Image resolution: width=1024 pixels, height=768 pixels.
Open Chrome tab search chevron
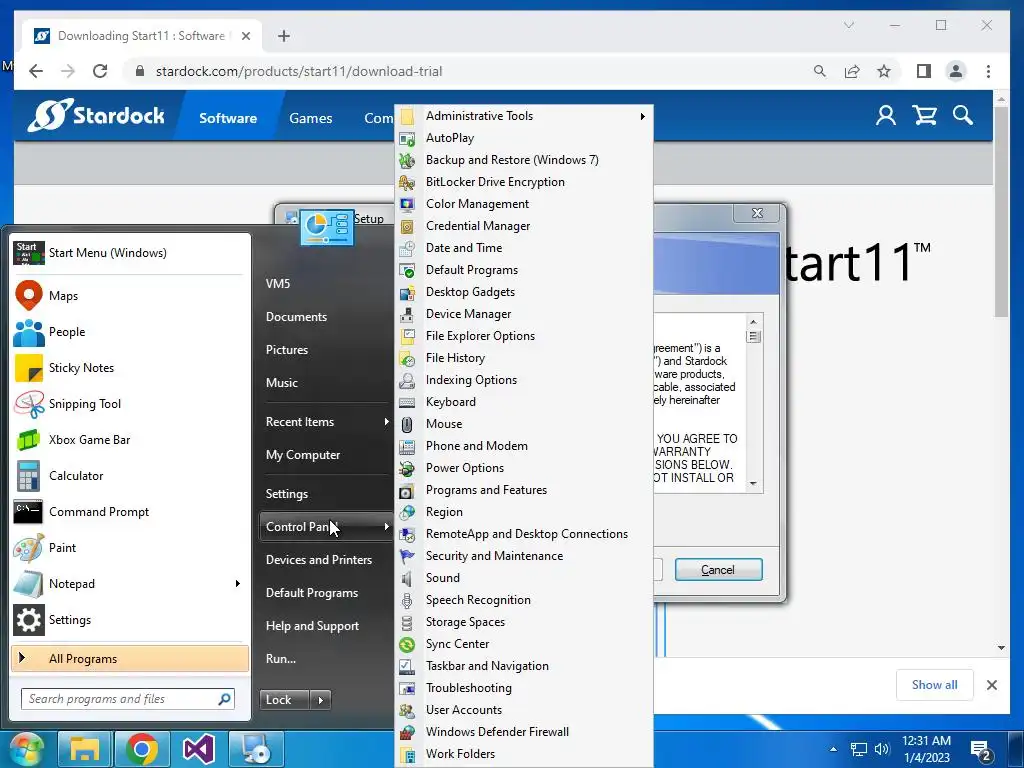tap(849, 25)
